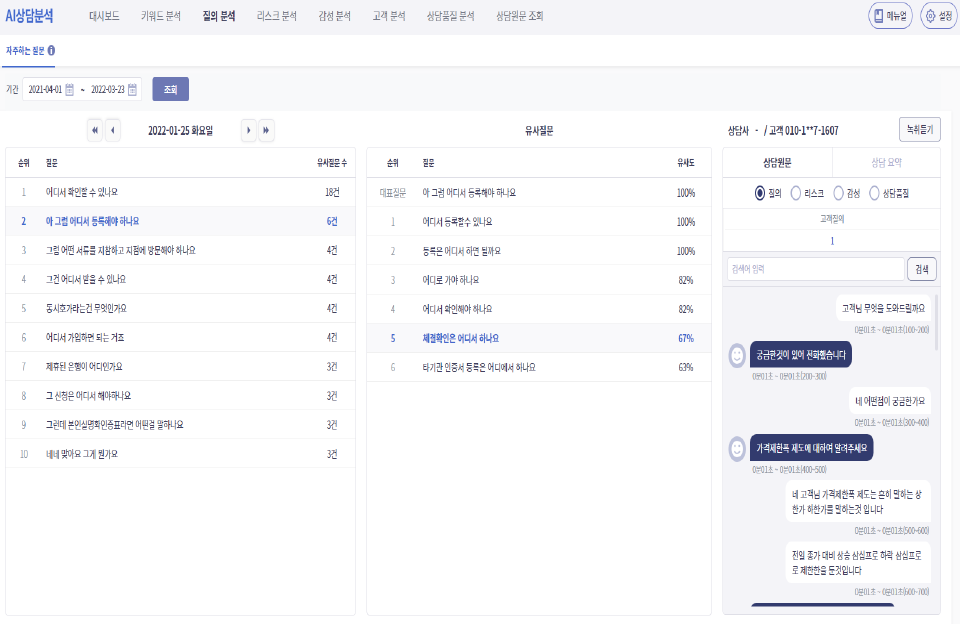Click the chat transcript scrollbar
Screen dimensions: 960x624
click(936, 323)
